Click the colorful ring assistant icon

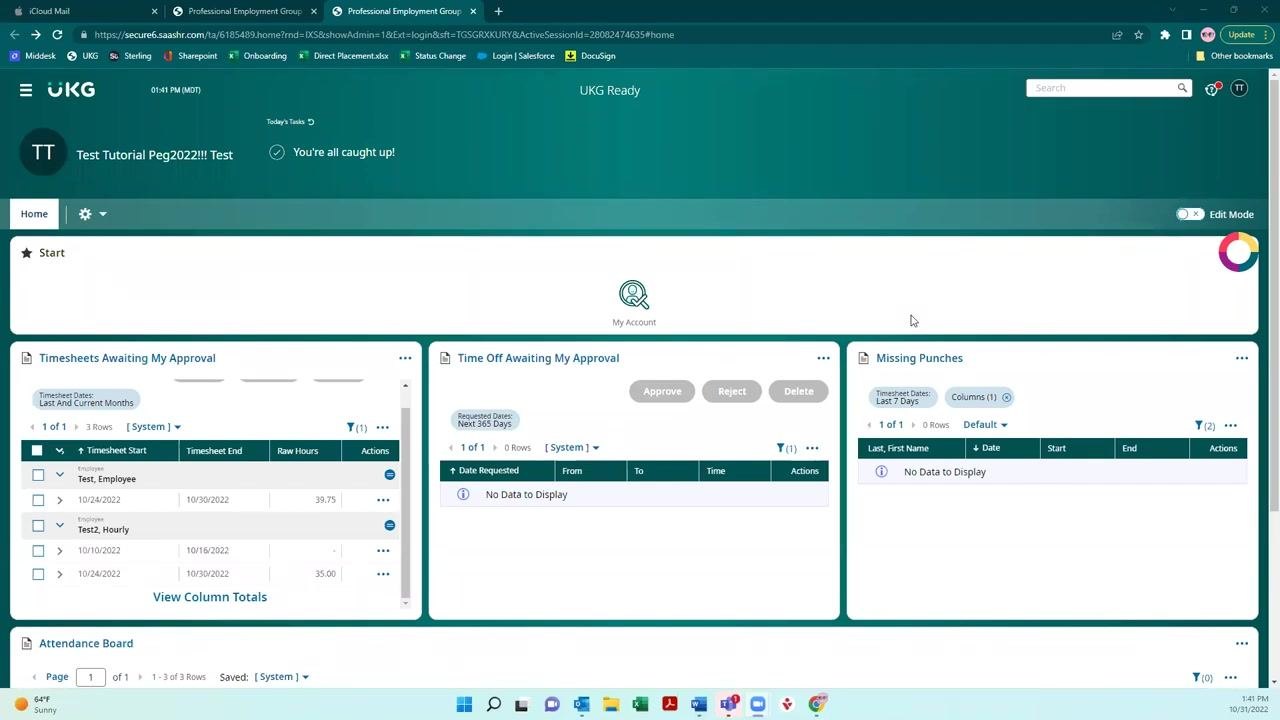1238,252
